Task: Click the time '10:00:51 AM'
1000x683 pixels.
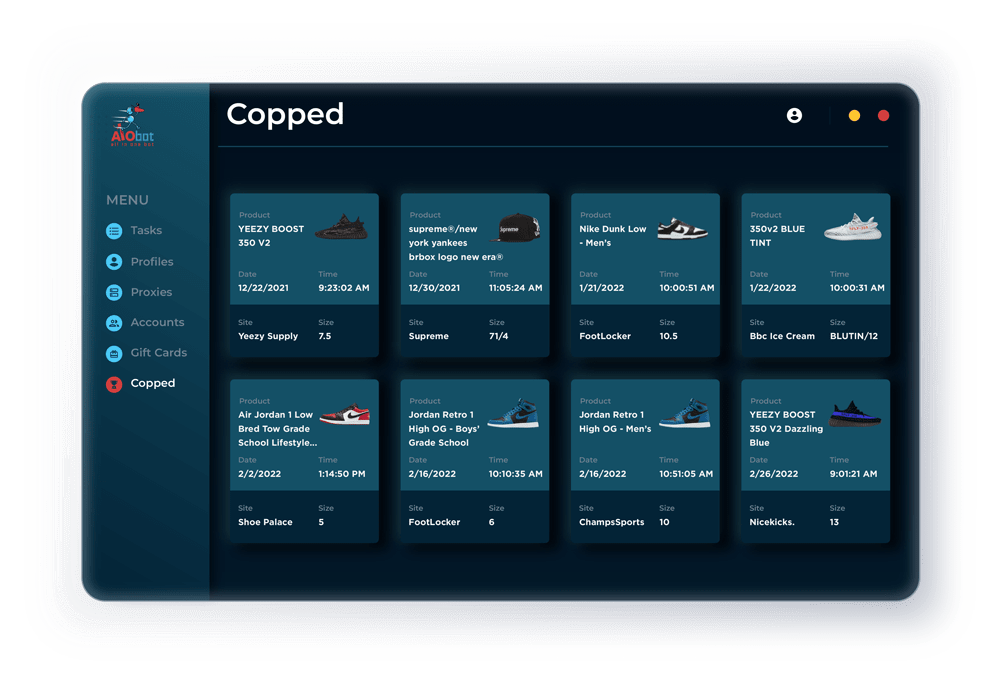Action: click(687, 288)
